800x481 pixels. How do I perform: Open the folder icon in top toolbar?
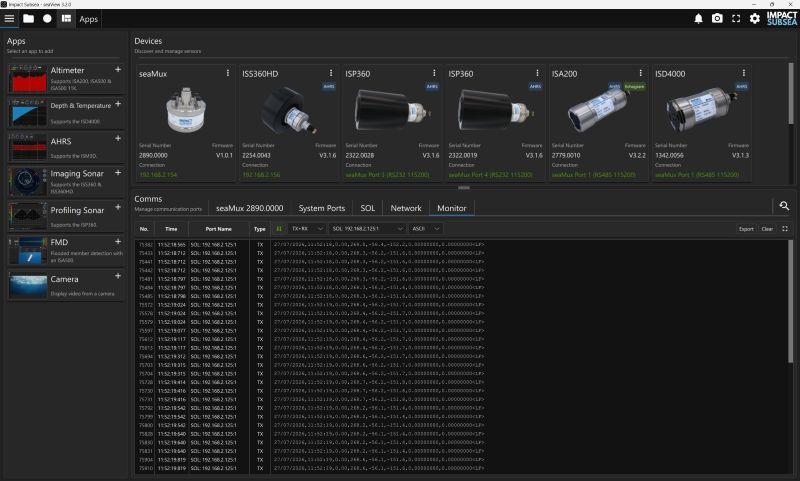[29, 19]
